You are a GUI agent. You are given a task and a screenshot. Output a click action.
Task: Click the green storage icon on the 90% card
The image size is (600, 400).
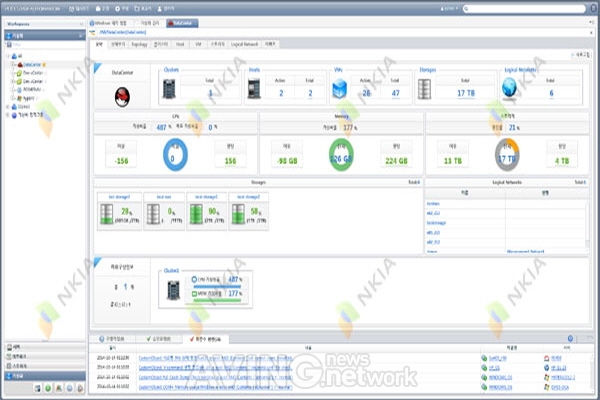pos(196,214)
